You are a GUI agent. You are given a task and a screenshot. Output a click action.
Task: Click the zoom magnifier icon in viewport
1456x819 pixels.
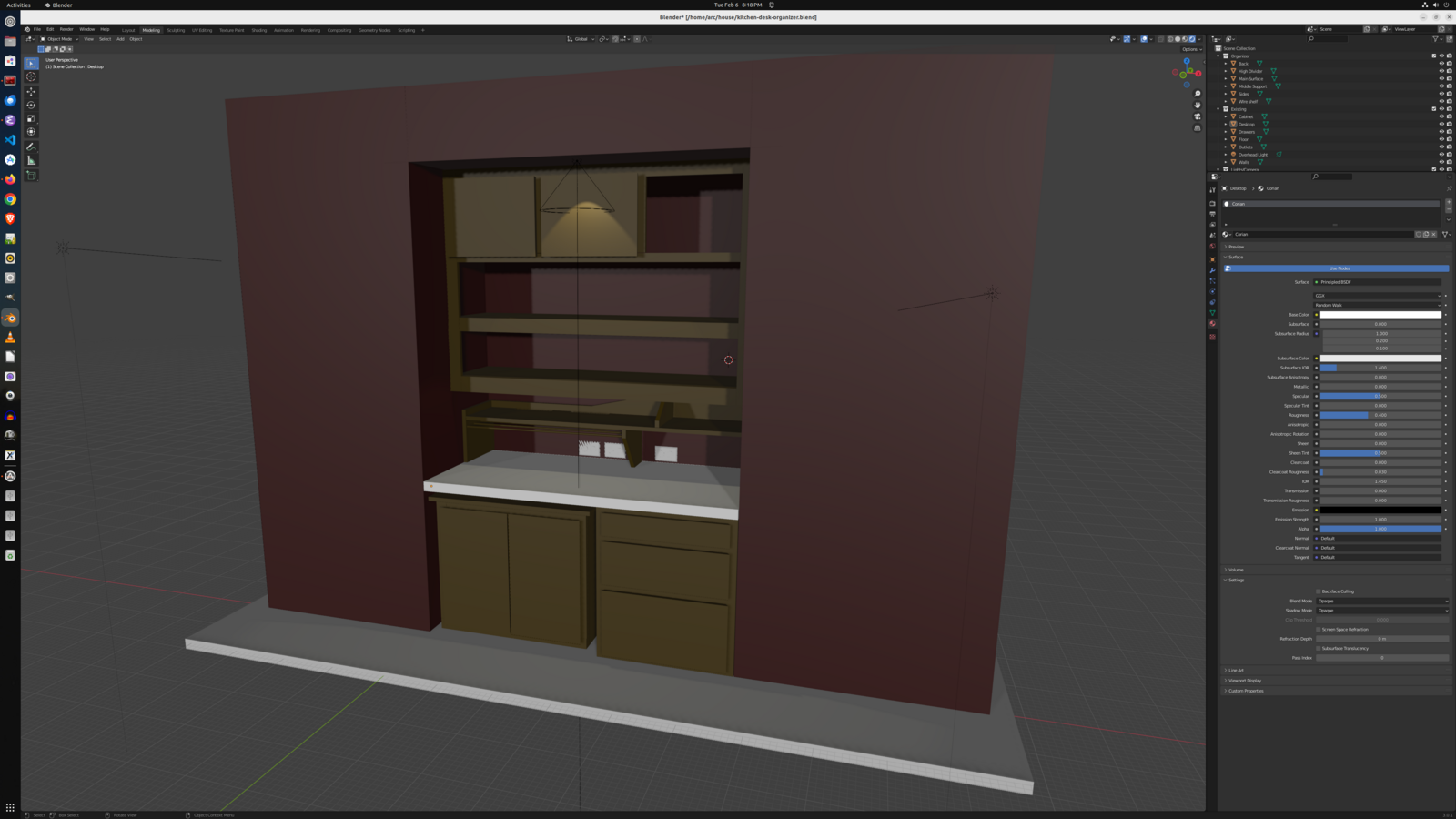[x=1197, y=94]
